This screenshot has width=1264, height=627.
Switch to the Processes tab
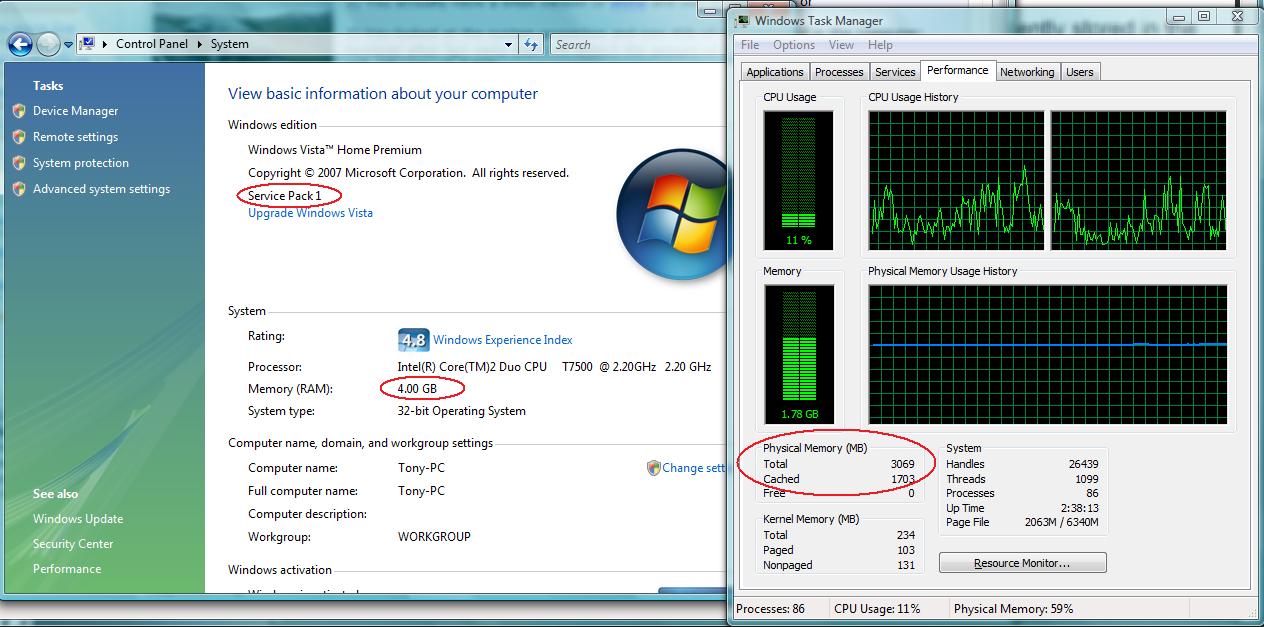click(839, 72)
